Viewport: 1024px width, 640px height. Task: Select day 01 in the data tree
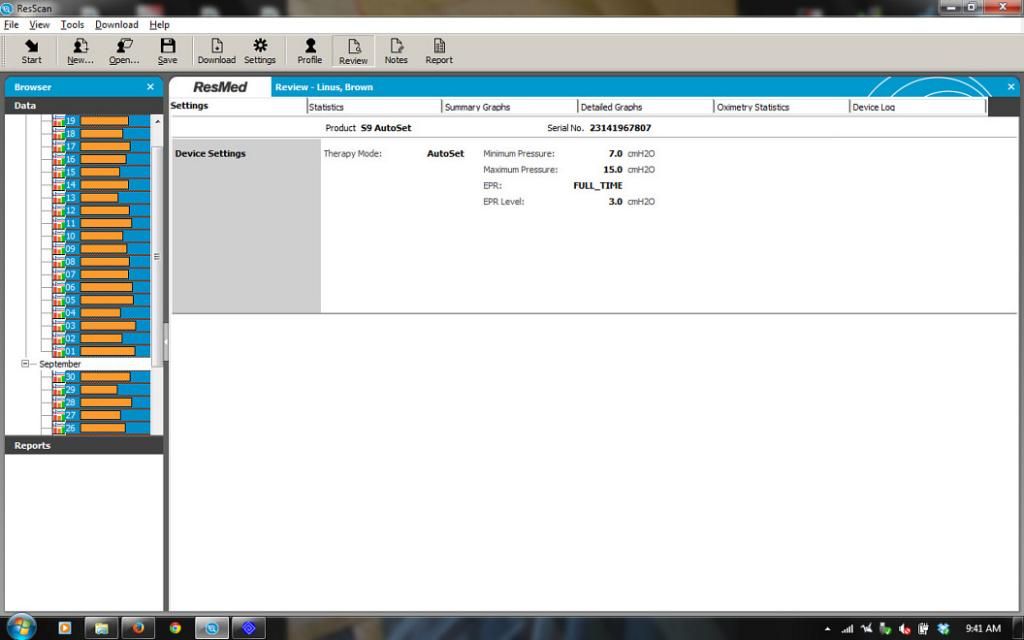pyautogui.click(x=101, y=351)
